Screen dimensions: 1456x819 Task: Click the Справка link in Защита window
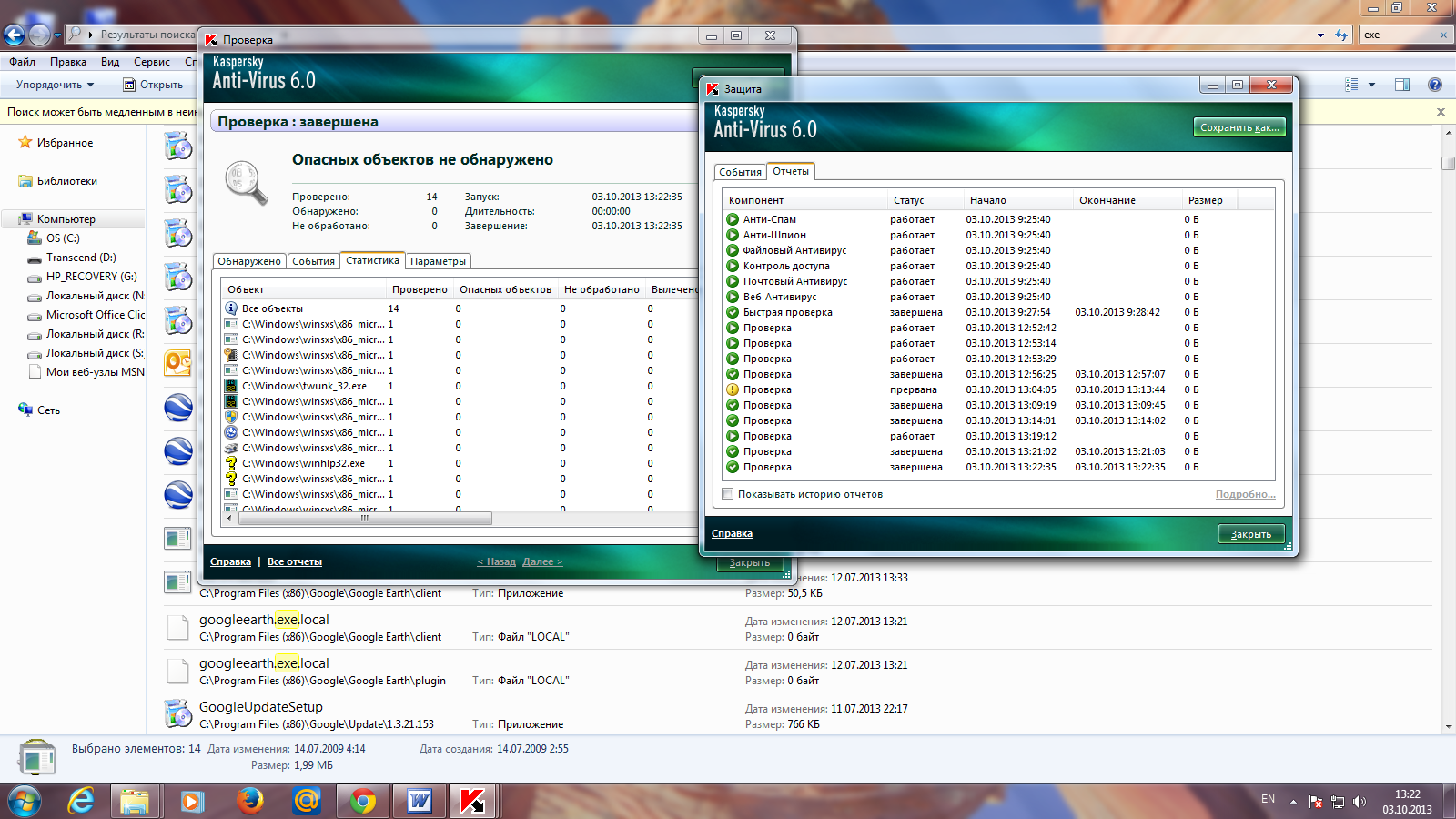732,534
